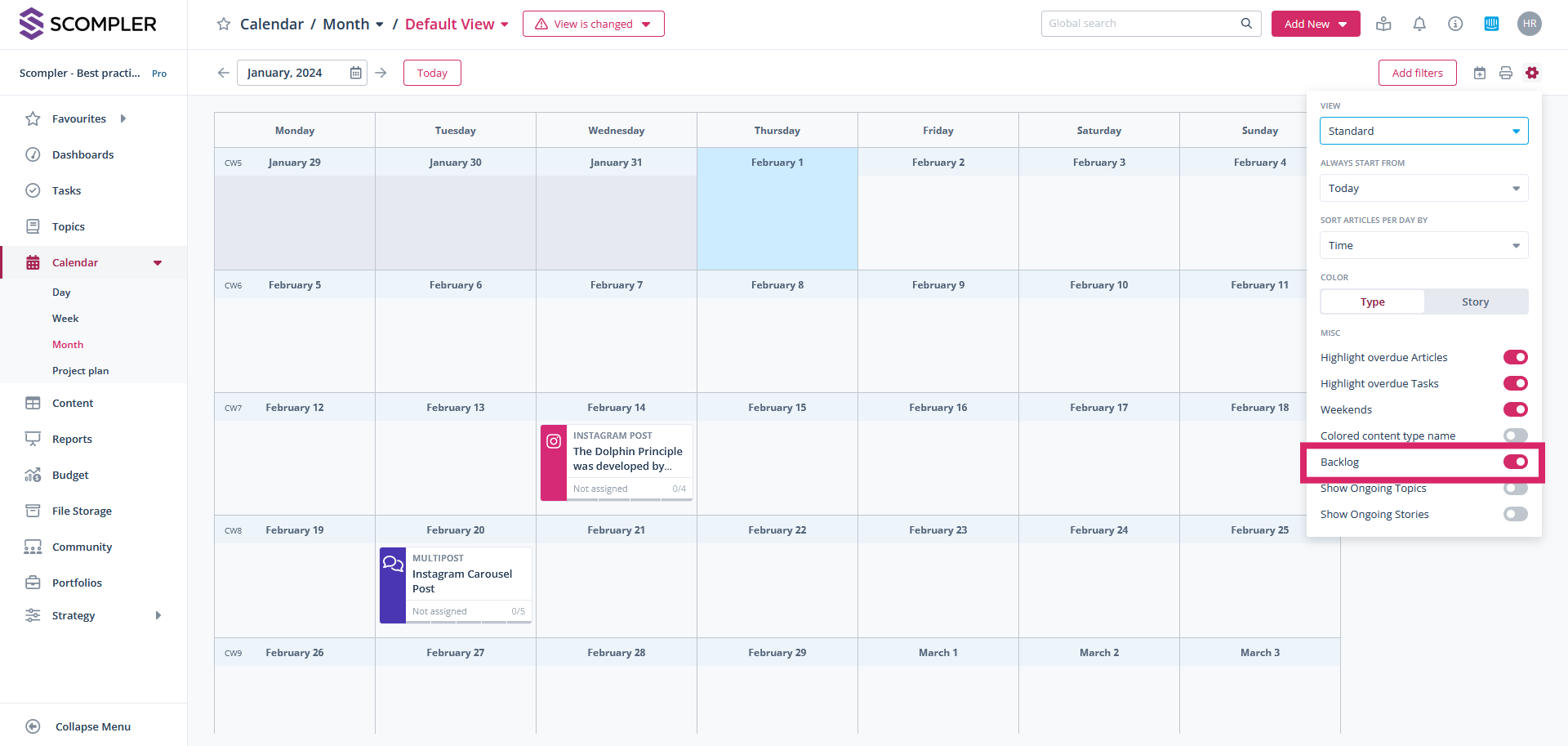
Task: Enable Show Ongoing Topics toggle
Action: [1515, 489]
